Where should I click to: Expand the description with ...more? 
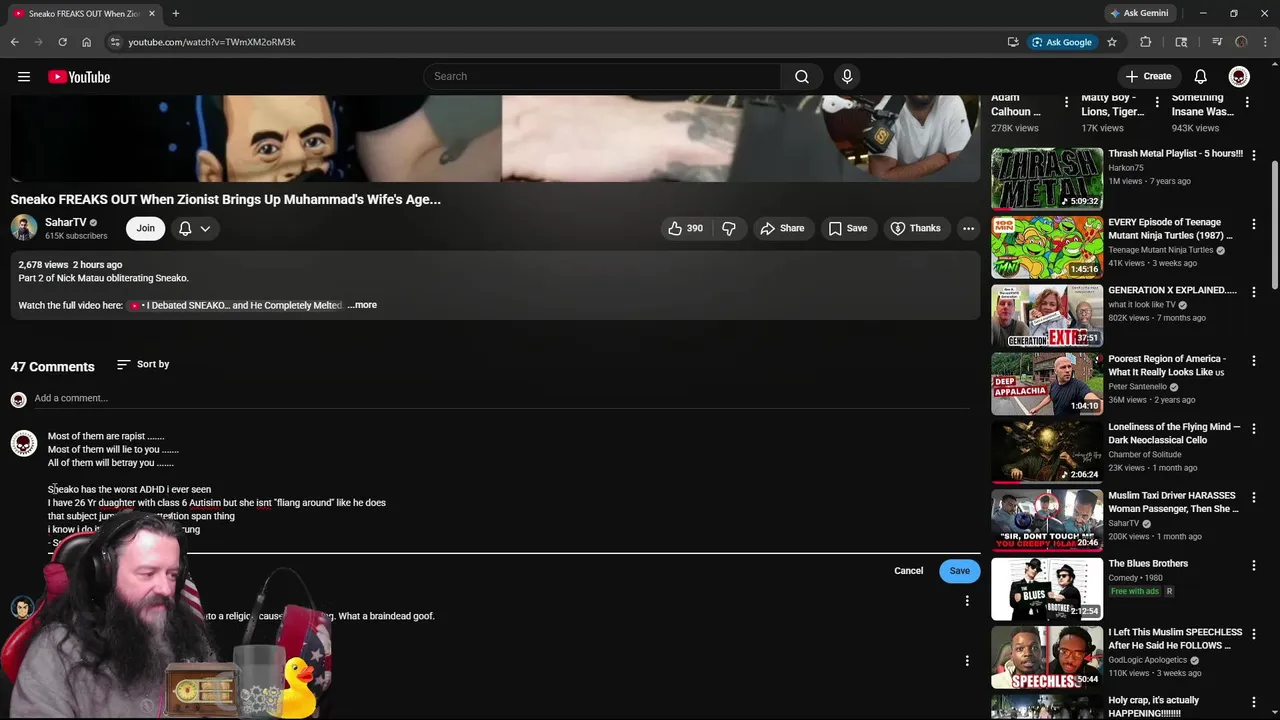pyautogui.click(x=362, y=305)
